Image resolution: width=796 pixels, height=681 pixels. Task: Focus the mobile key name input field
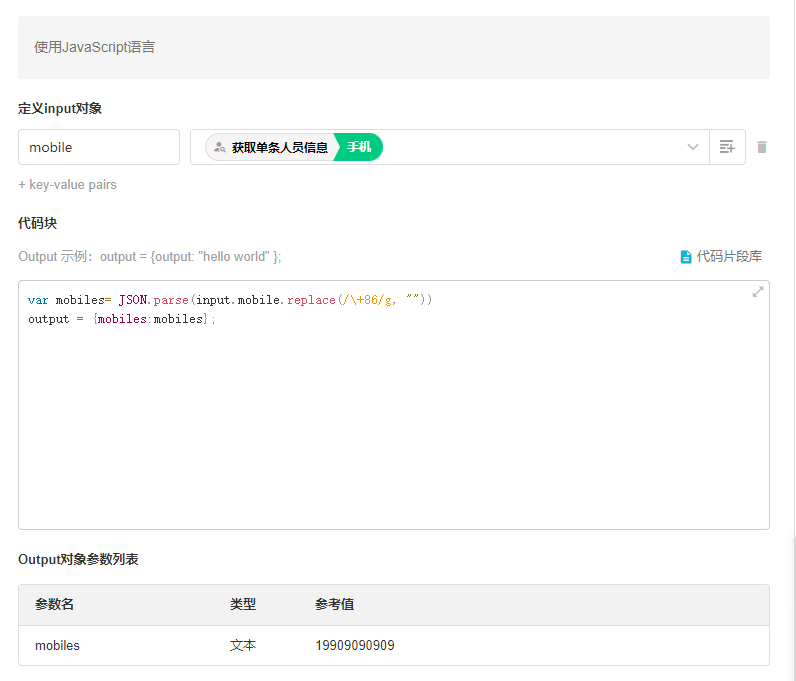pos(98,147)
